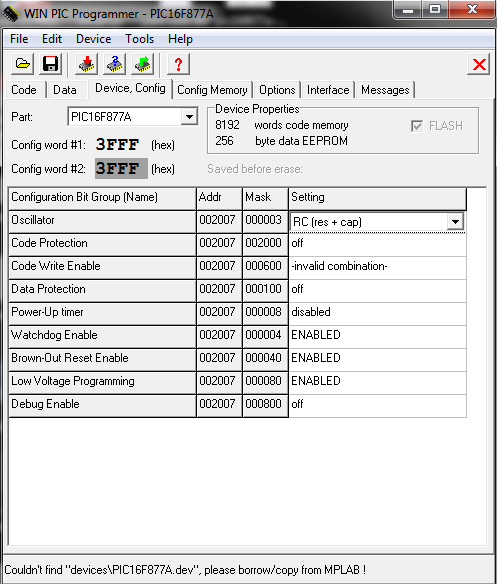The width and height of the screenshot is (497, 584).
Task: Save file using floppy disk icon
Action: click(x=50, y=64)
